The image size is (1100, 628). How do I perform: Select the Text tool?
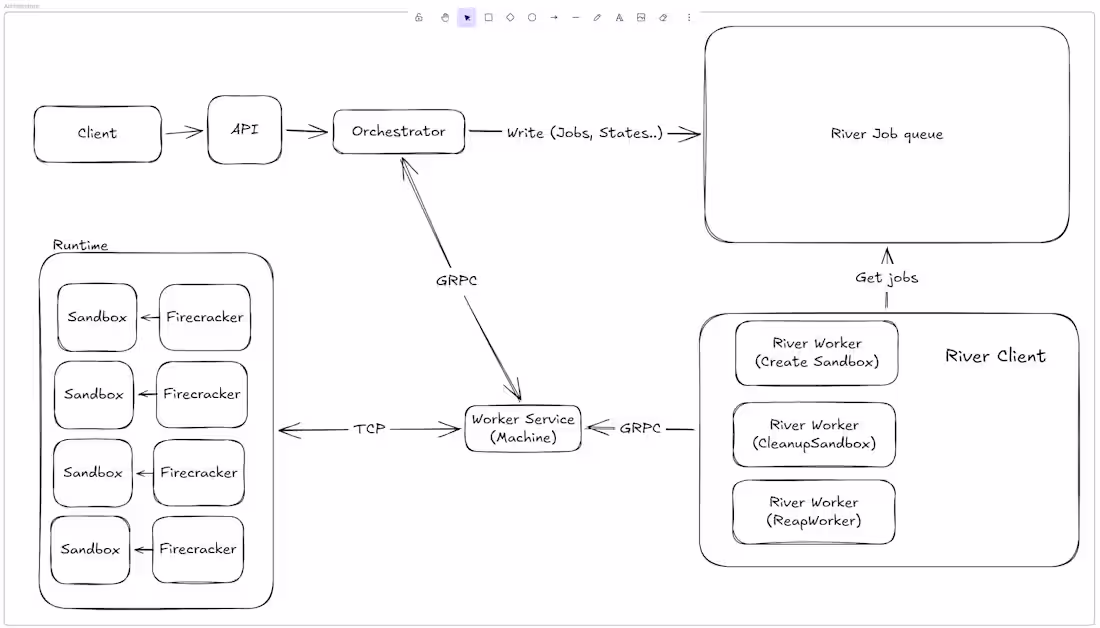pos(619,18)
